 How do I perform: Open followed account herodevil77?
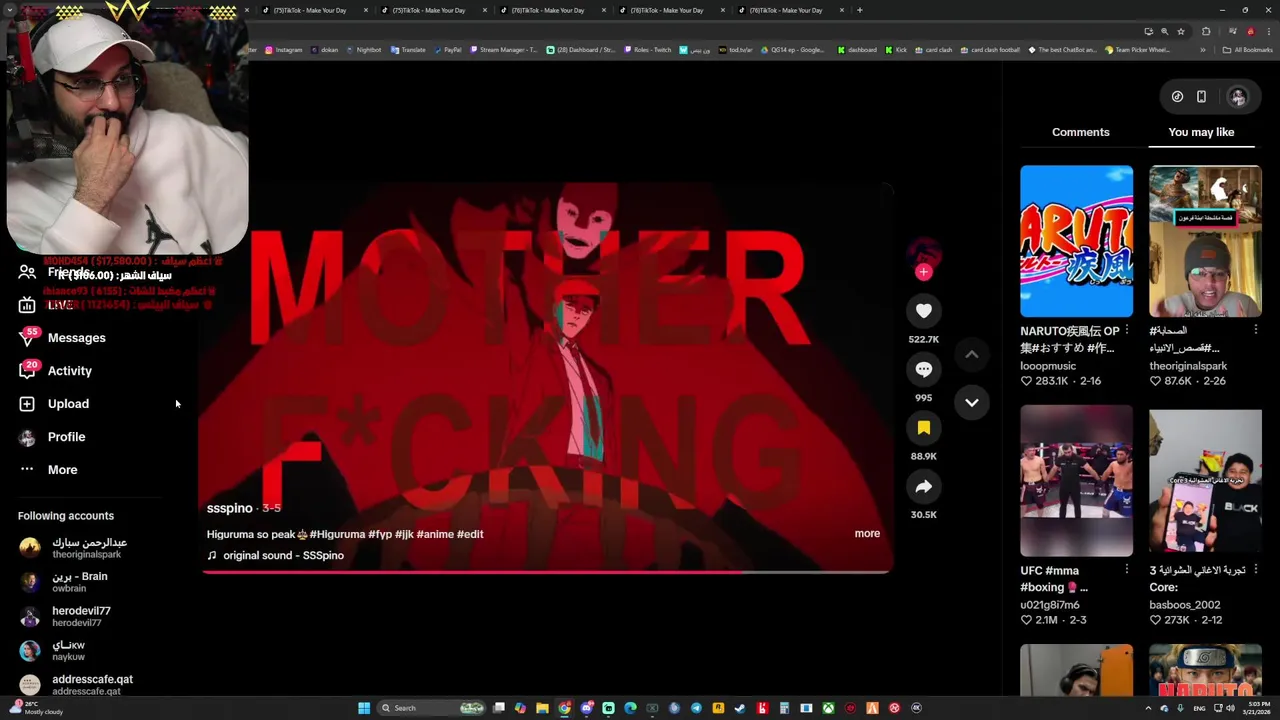(x=65, y=616)
